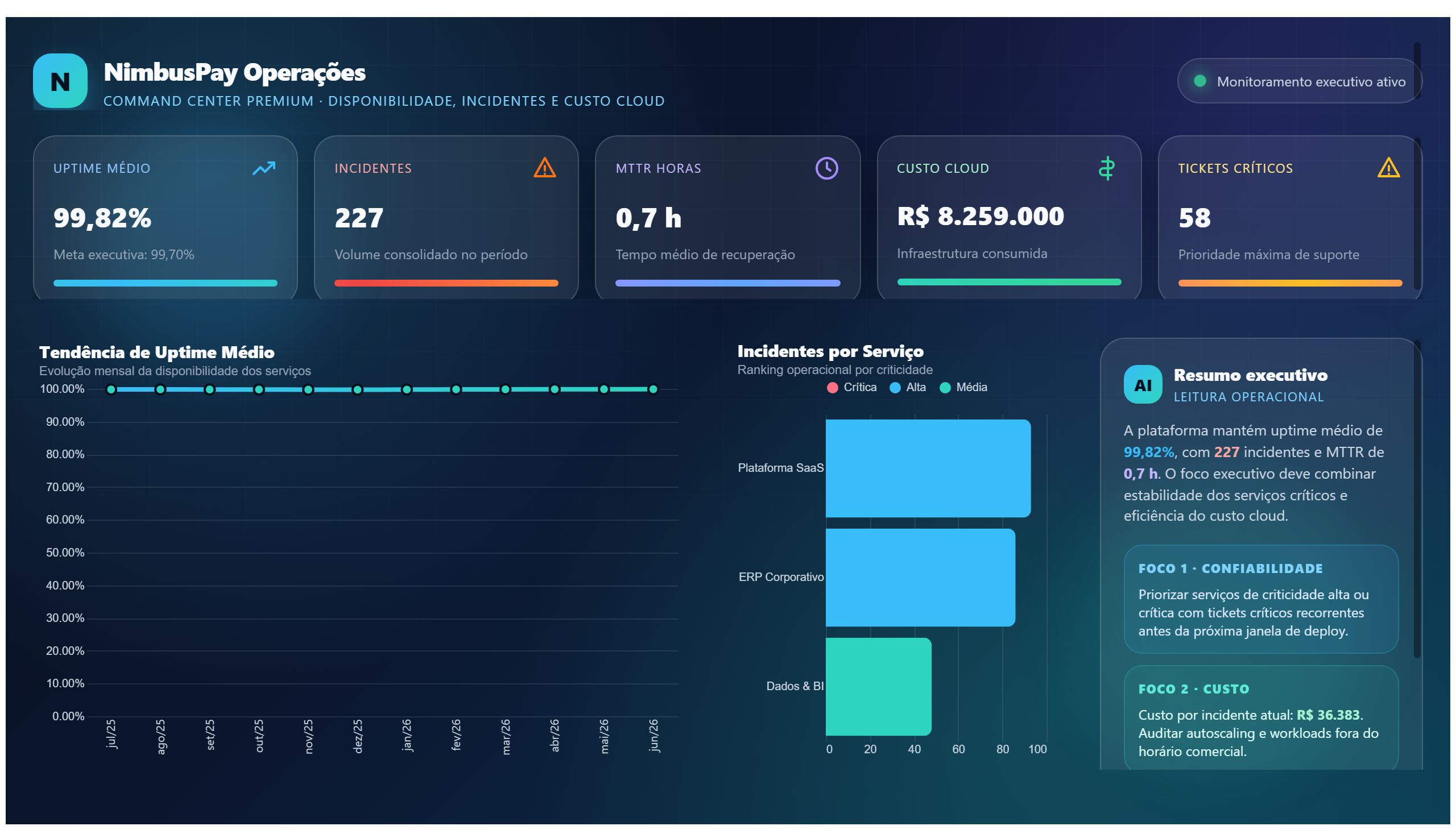Click the Resumo executivo heading

(1250, 375)
